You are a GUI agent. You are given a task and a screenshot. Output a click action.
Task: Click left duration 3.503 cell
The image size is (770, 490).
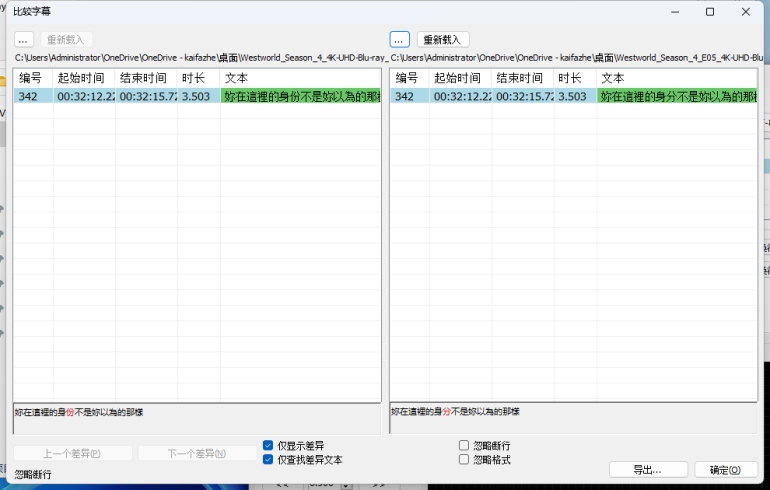(x=199, y=96)
